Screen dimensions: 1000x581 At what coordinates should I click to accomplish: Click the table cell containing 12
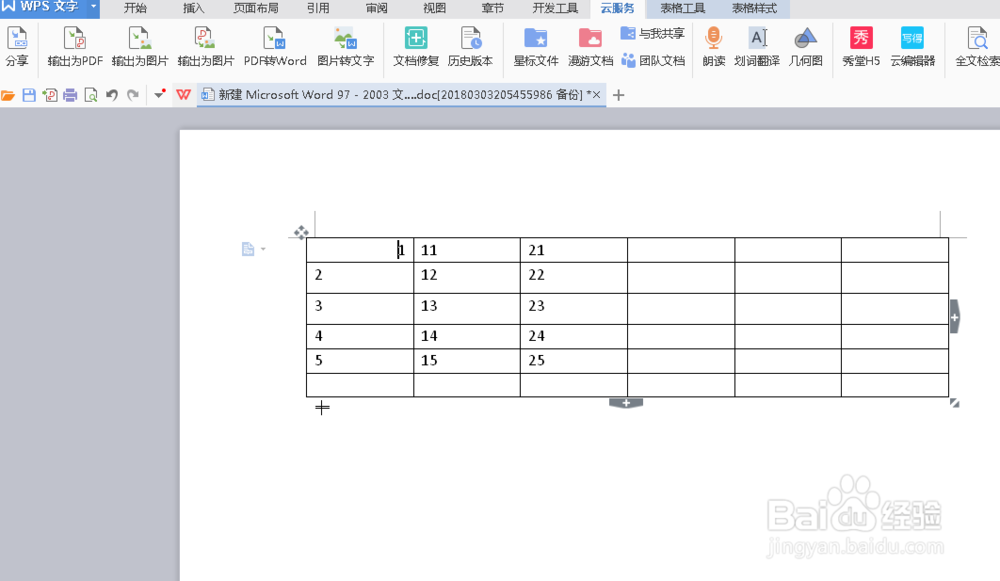click(467, 277)
